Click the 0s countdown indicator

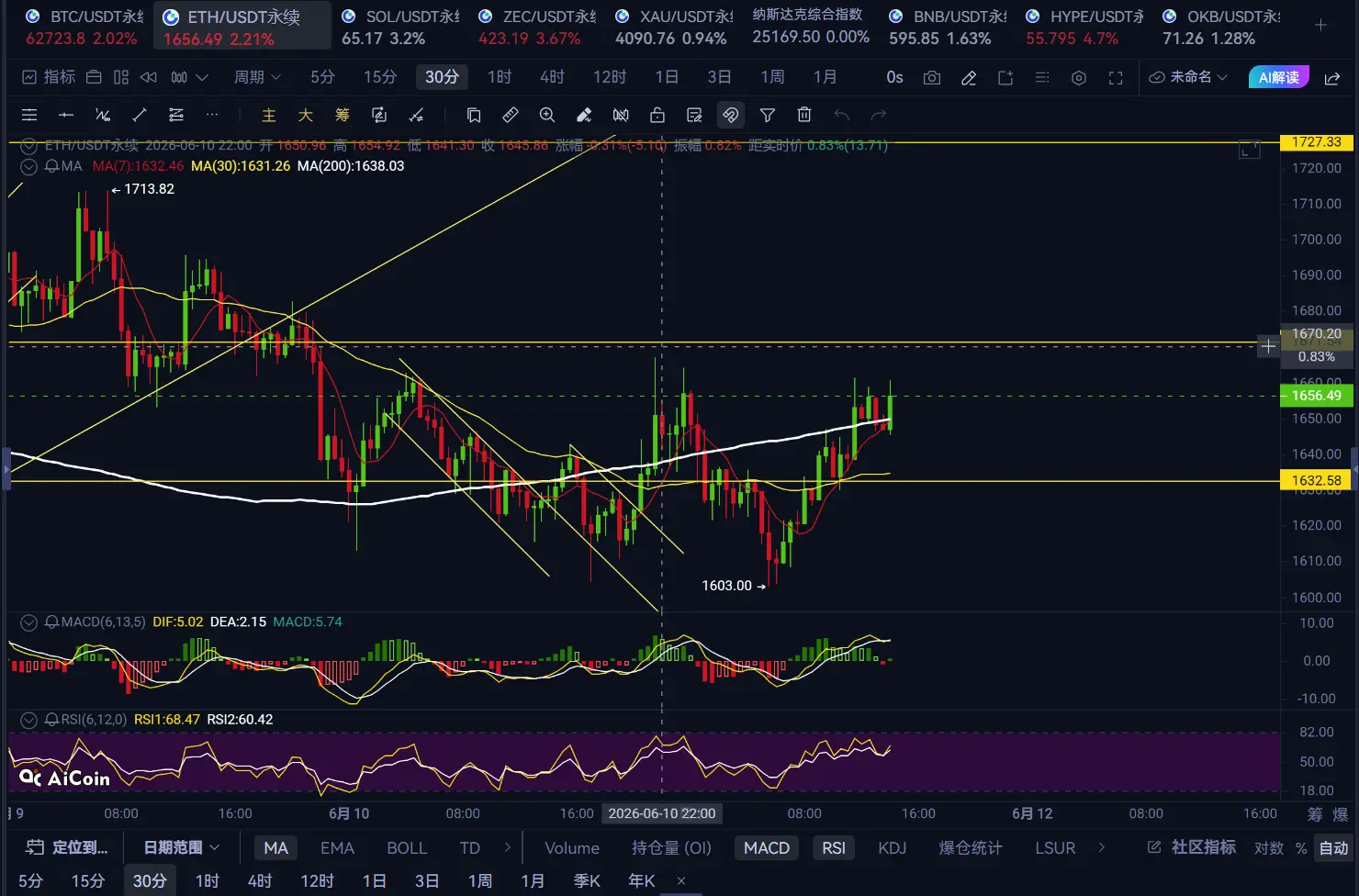coord(894,77)
